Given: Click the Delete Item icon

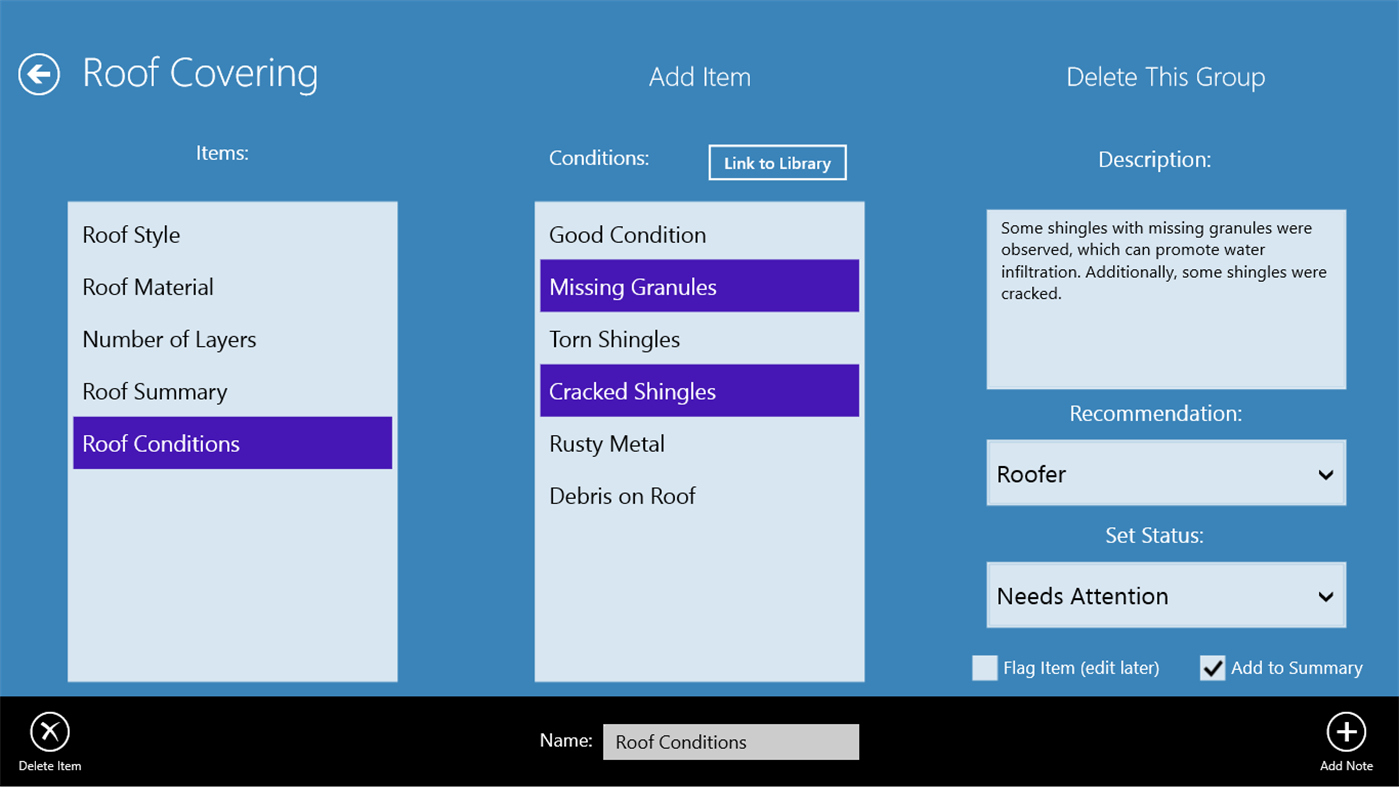Looking at the screenshot, I should pyautogui.click(x=49, y=733).
